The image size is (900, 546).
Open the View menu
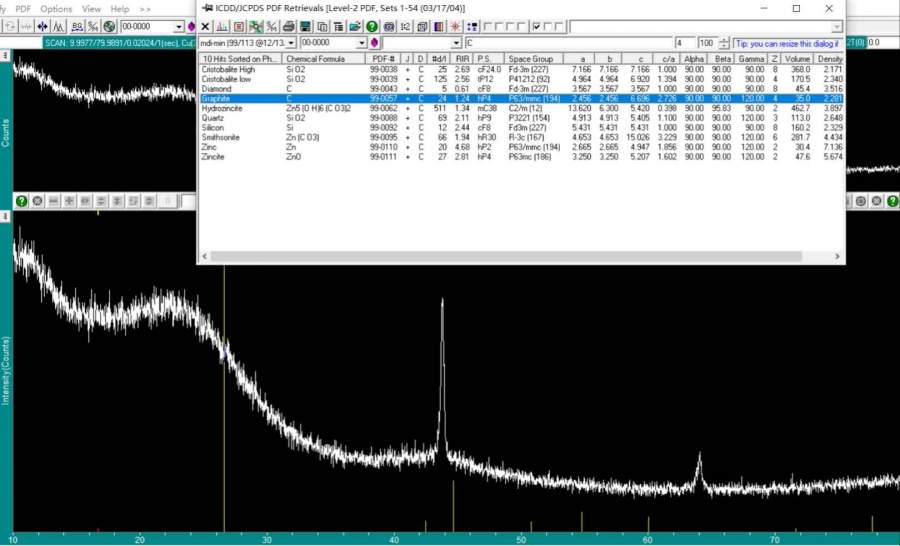click(x=91, y=8)
